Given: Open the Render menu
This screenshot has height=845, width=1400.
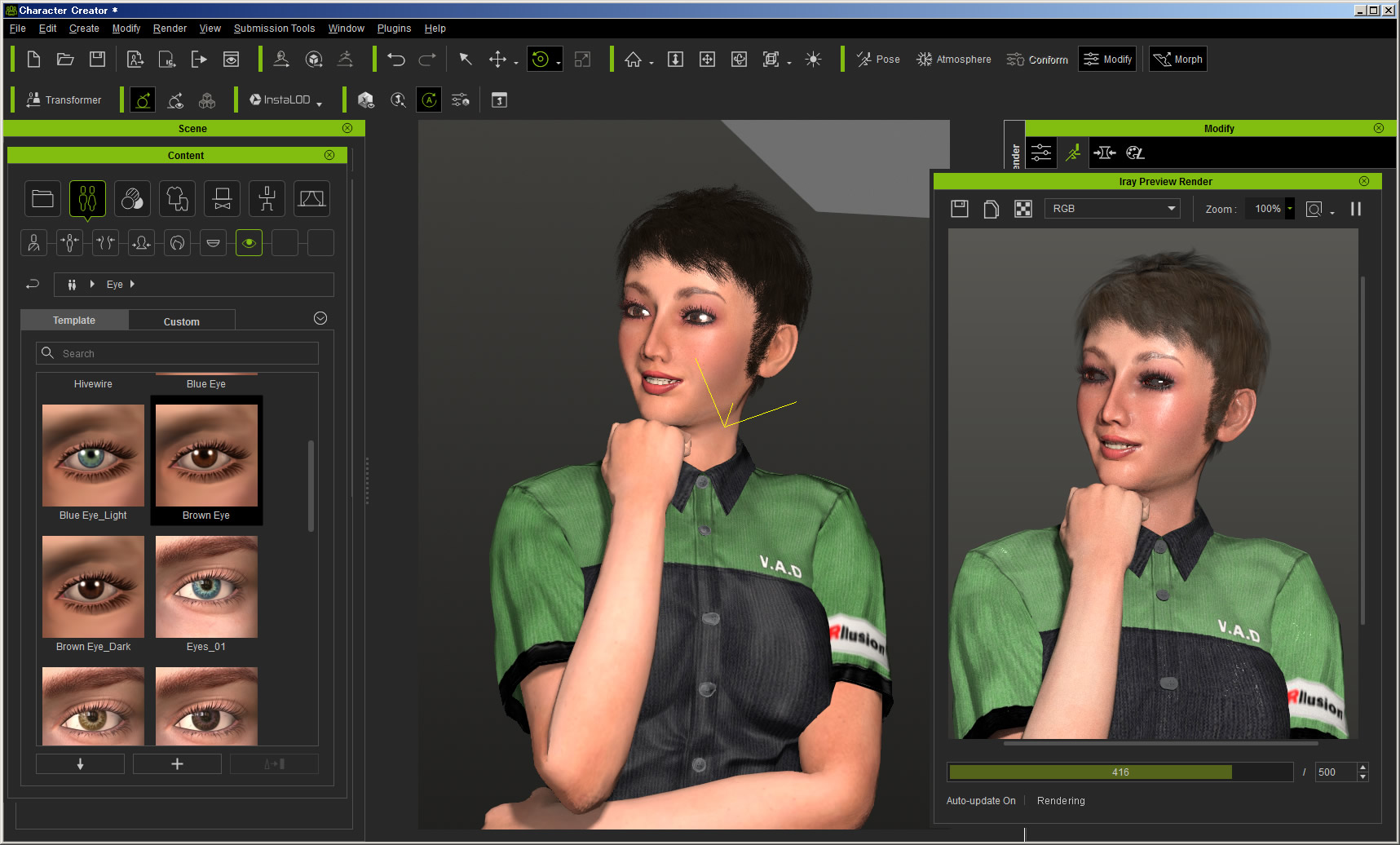Looking at the screenshot, I should coord(170,29).
